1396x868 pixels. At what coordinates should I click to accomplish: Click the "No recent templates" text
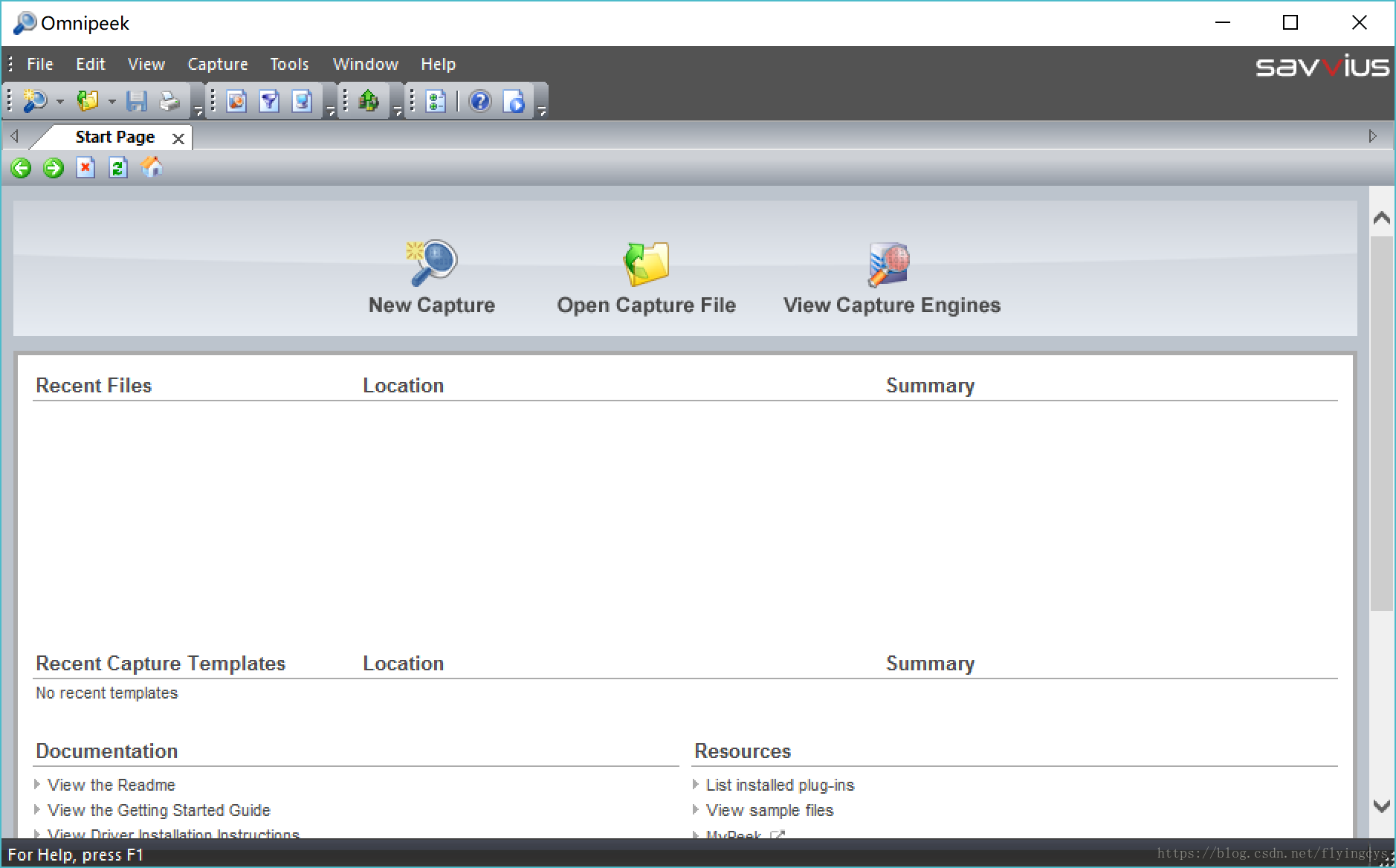click(x=107, y=693)
